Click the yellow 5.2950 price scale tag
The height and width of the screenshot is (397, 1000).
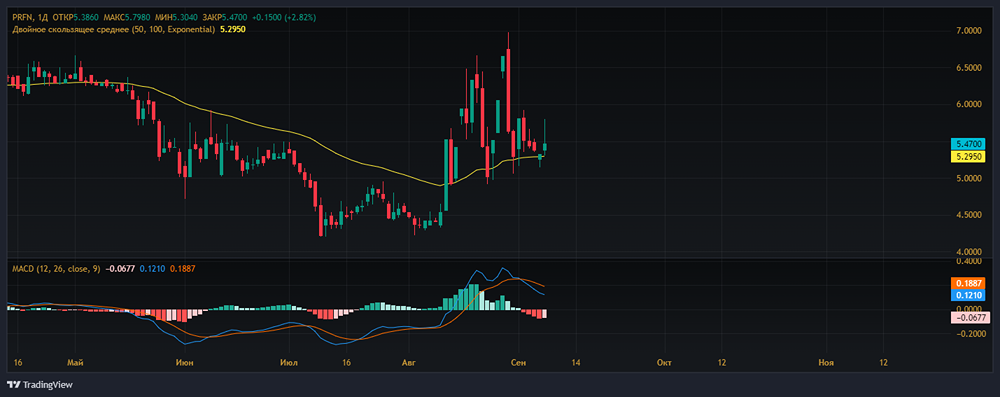(968, 156)
